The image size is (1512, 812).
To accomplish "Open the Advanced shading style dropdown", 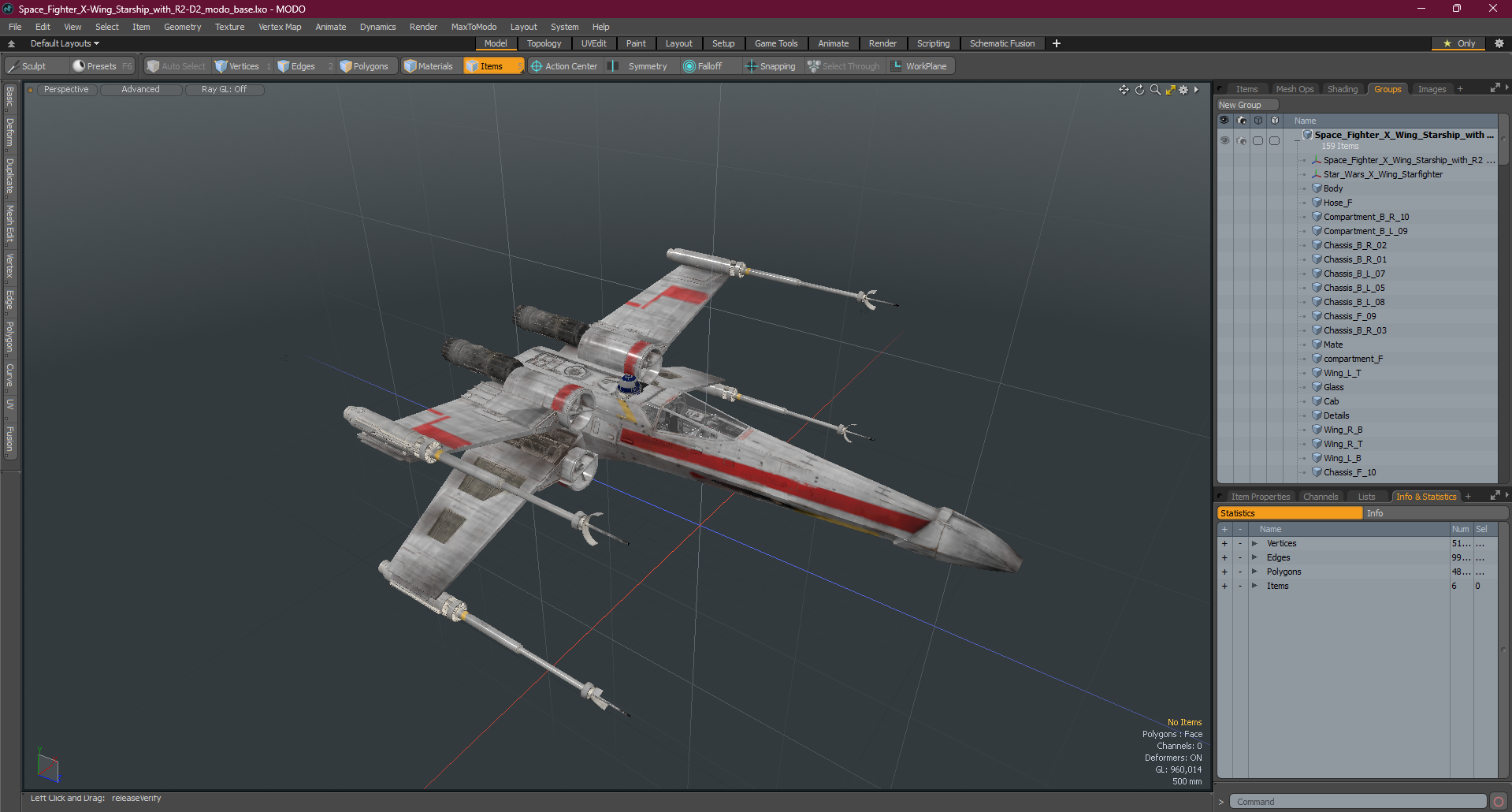I will (140, 90).
